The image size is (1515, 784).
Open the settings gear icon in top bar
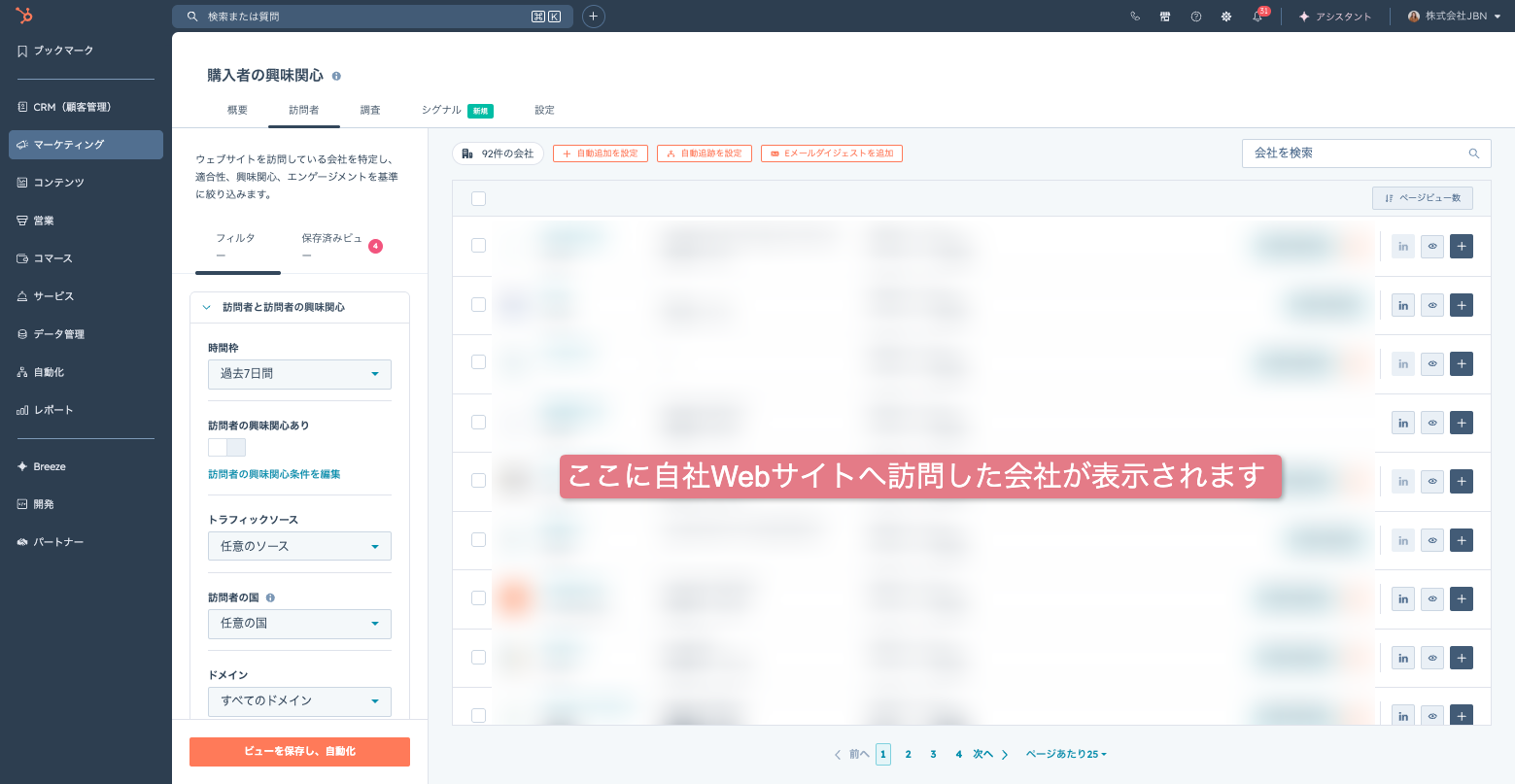[1226, 17]
